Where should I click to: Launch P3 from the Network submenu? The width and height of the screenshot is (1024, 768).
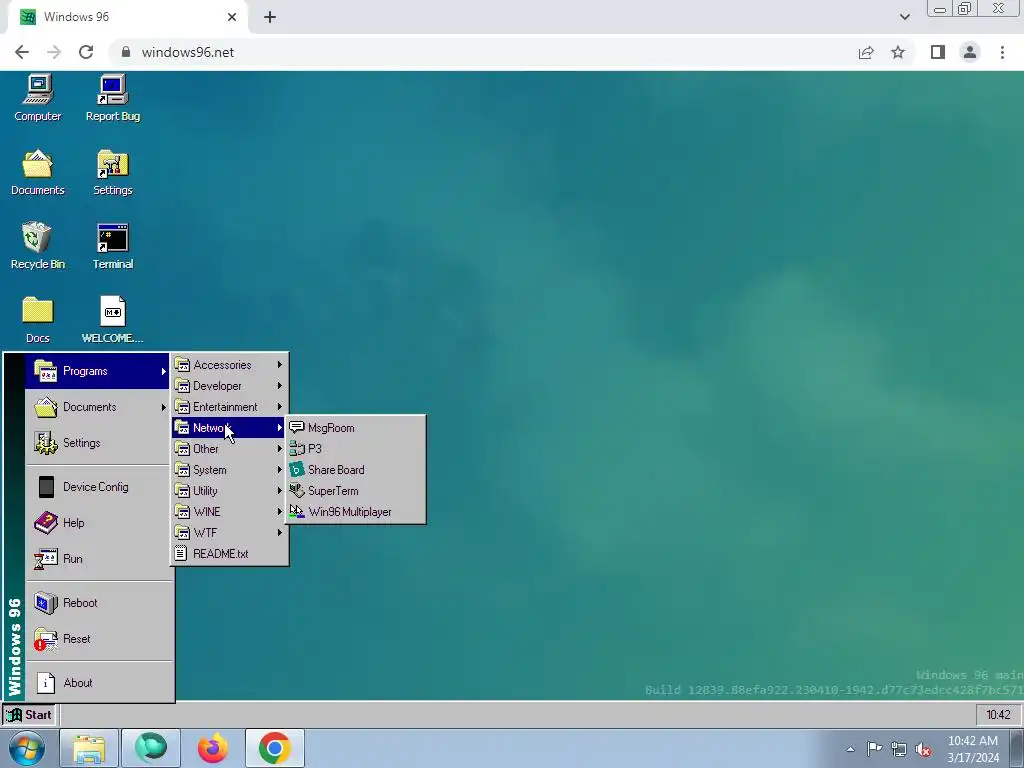(356, 449)
